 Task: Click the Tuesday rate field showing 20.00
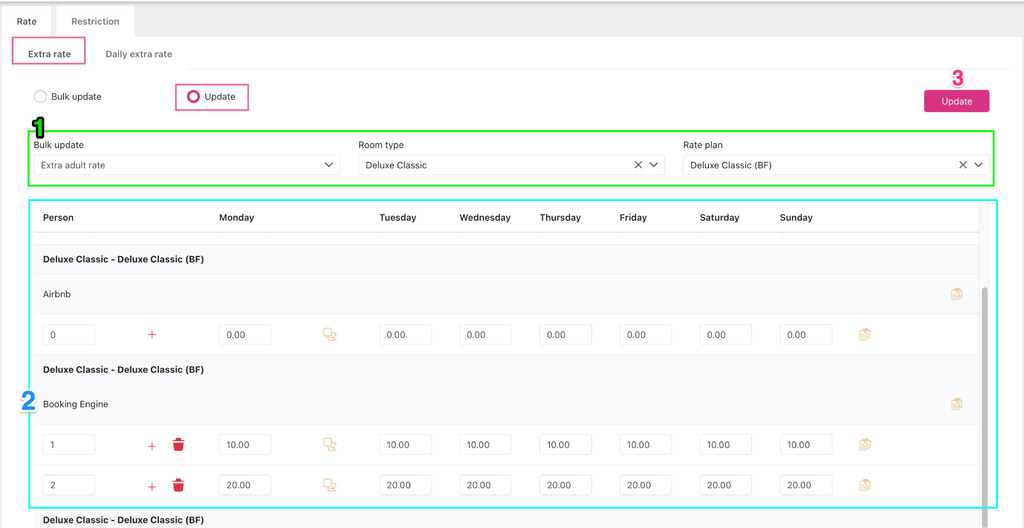pos(406,486)
